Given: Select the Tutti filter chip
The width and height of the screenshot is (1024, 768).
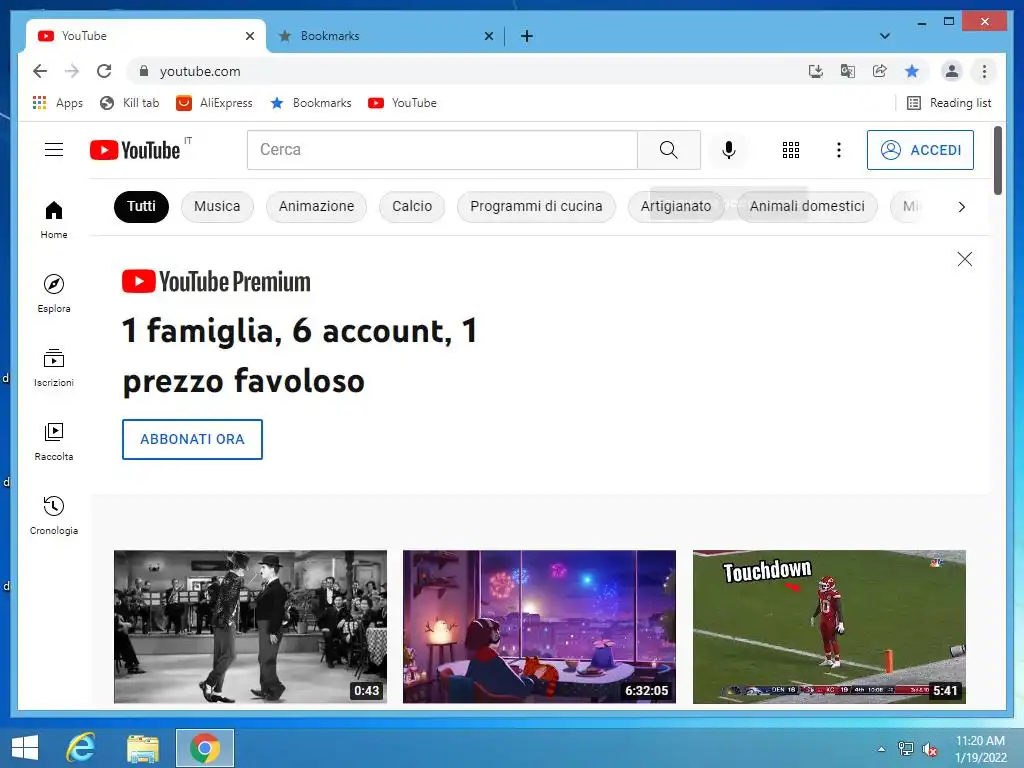Looking at the screenshot, I should (141, 206).
